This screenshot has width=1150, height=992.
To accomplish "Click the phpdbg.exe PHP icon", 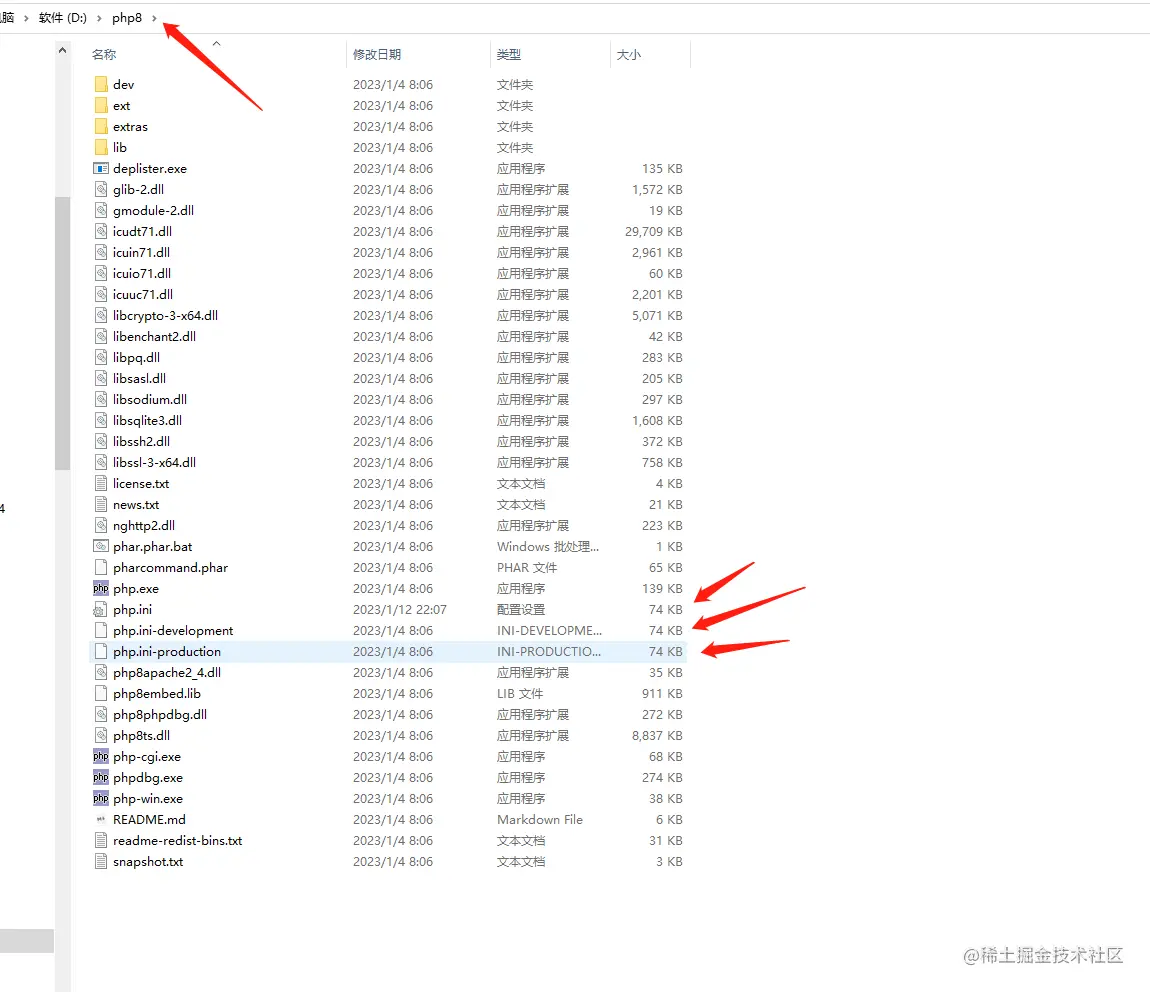I will [101, 777].
